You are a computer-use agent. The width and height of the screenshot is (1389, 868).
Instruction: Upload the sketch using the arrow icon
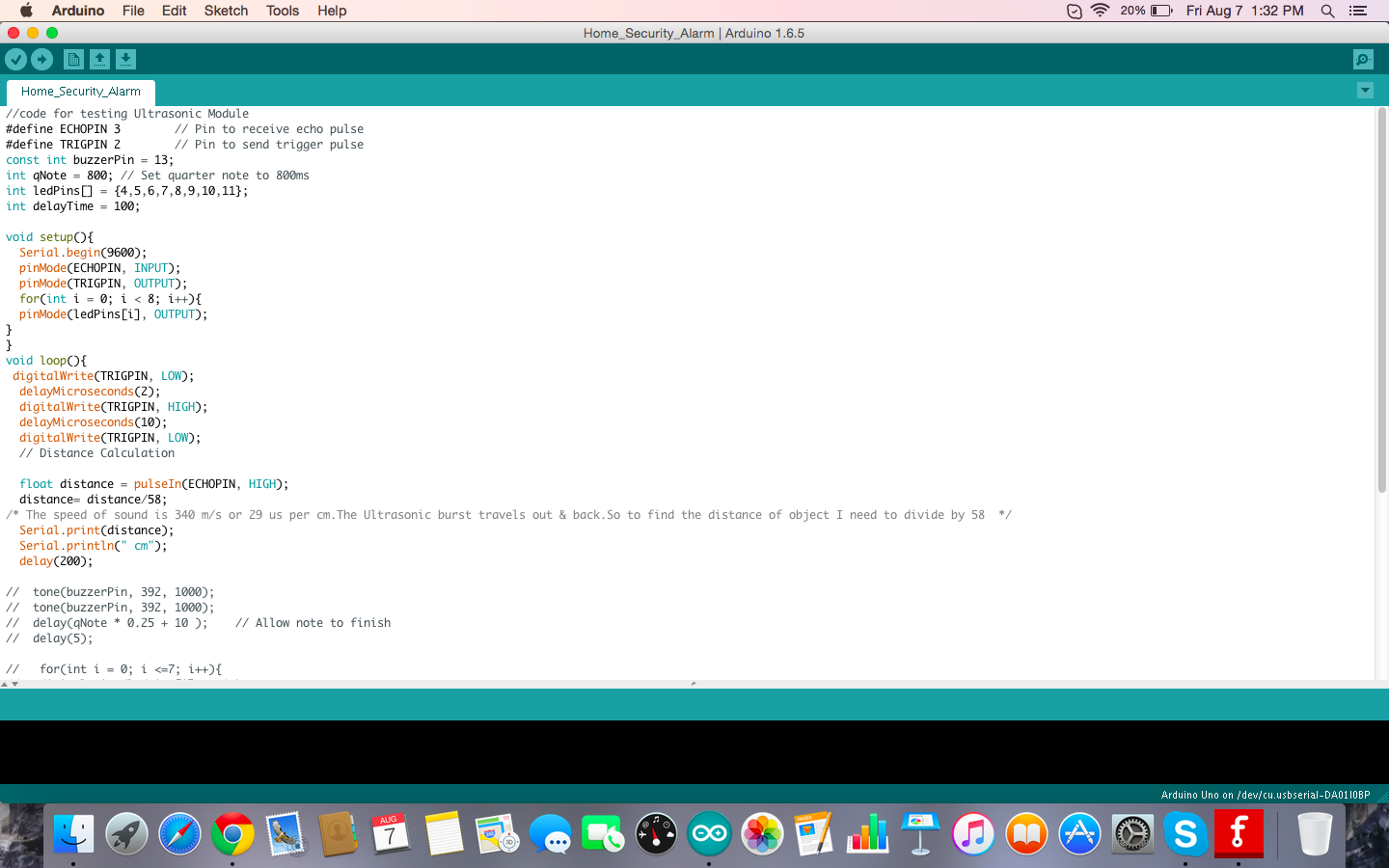pos(42,59)
